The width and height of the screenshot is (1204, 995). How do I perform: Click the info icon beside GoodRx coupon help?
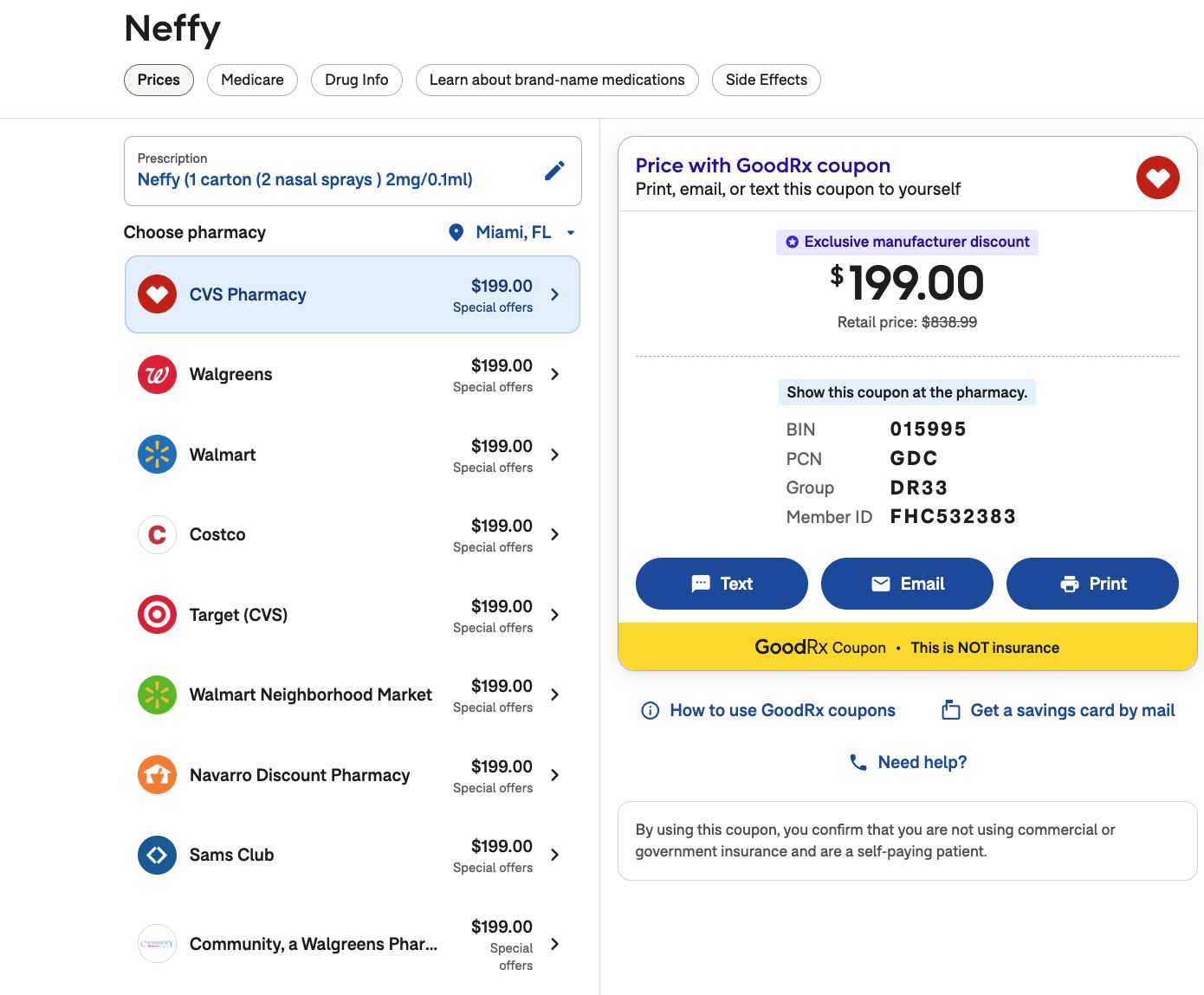coord(650,710)
